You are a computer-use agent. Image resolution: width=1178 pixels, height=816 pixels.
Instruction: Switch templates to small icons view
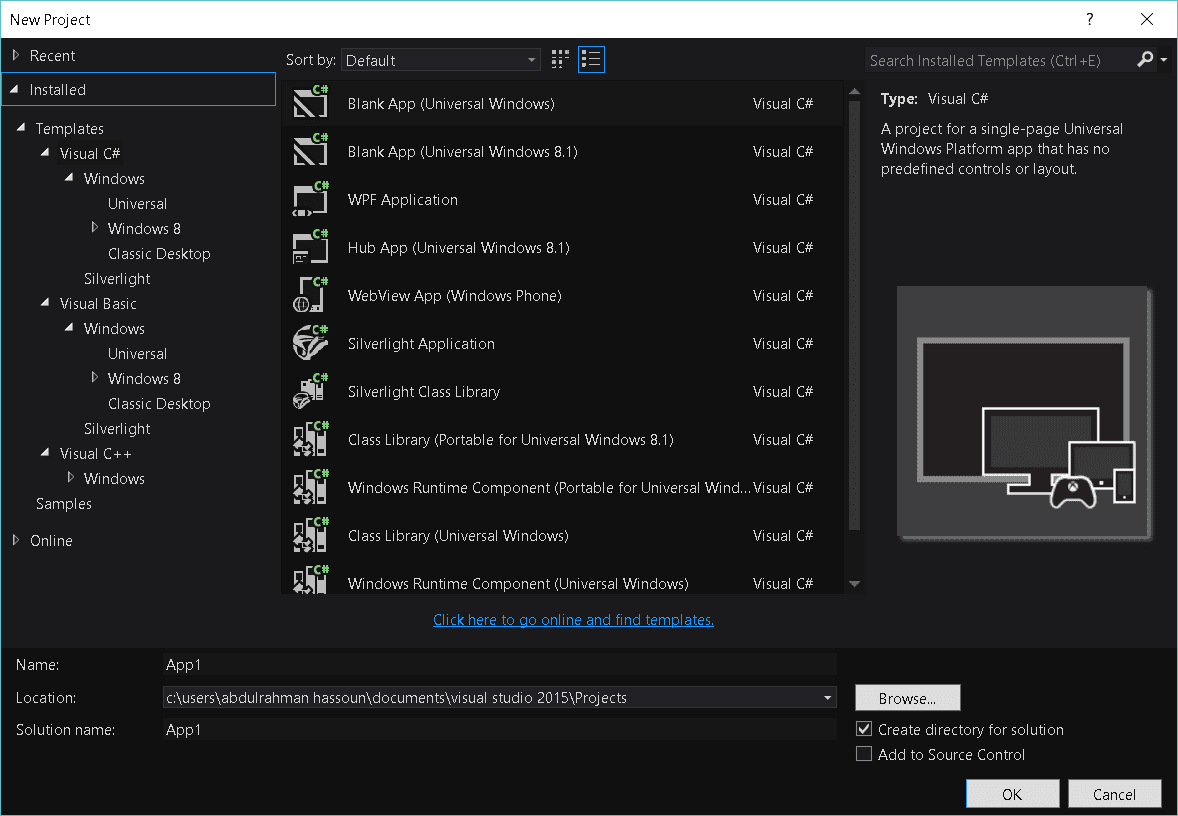[x=559, y=59]
